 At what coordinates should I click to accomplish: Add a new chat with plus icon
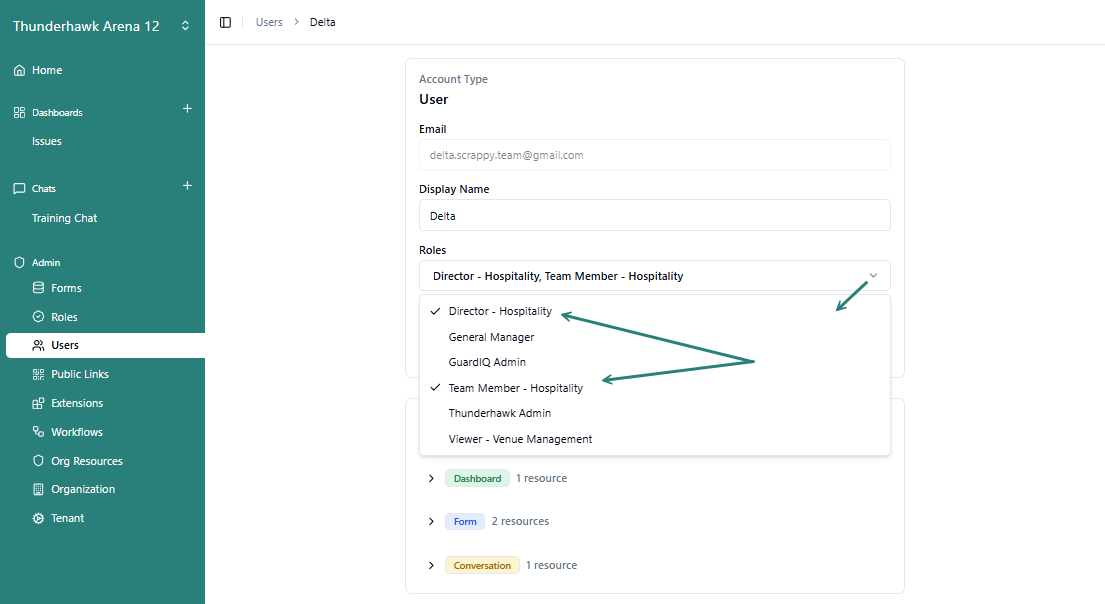tap(187, 186)
